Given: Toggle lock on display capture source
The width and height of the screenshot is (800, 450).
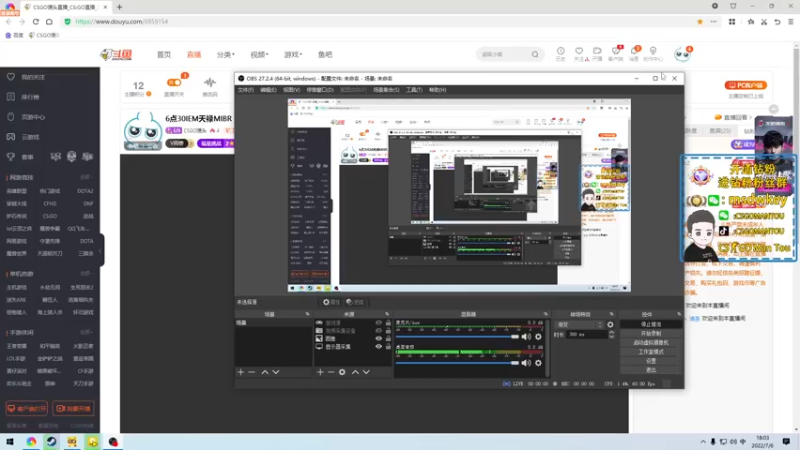Looking at the screenshot, I should (388, 346).
